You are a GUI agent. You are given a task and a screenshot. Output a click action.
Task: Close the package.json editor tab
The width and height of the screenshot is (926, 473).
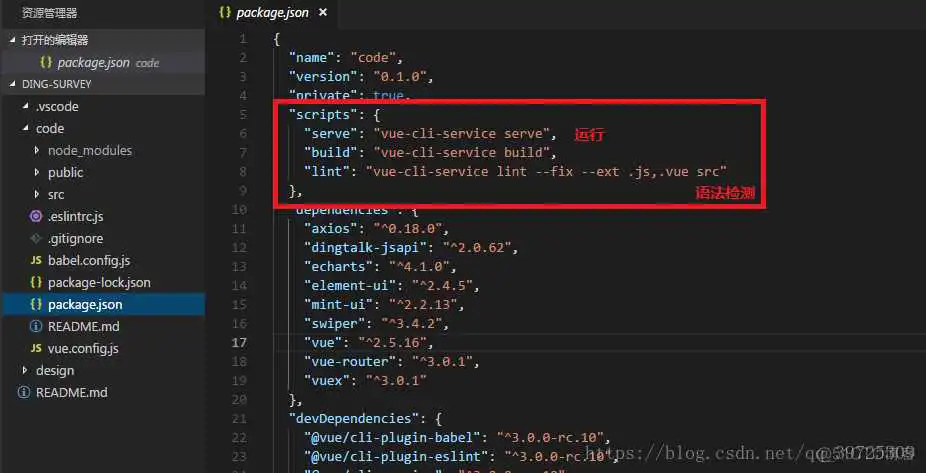tap(322, 12)
